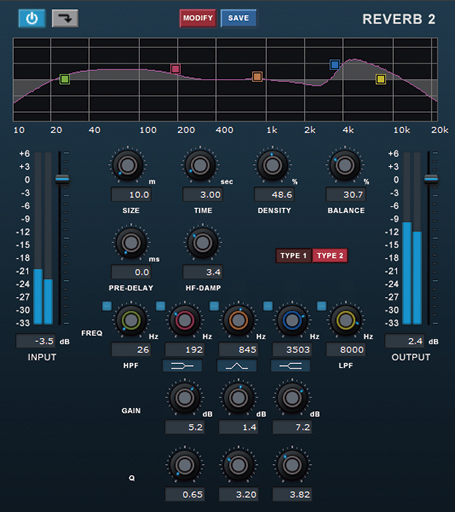455x512 pixels.
Task: Select the peak bell filter shape icon
Action: pos(237,366)
